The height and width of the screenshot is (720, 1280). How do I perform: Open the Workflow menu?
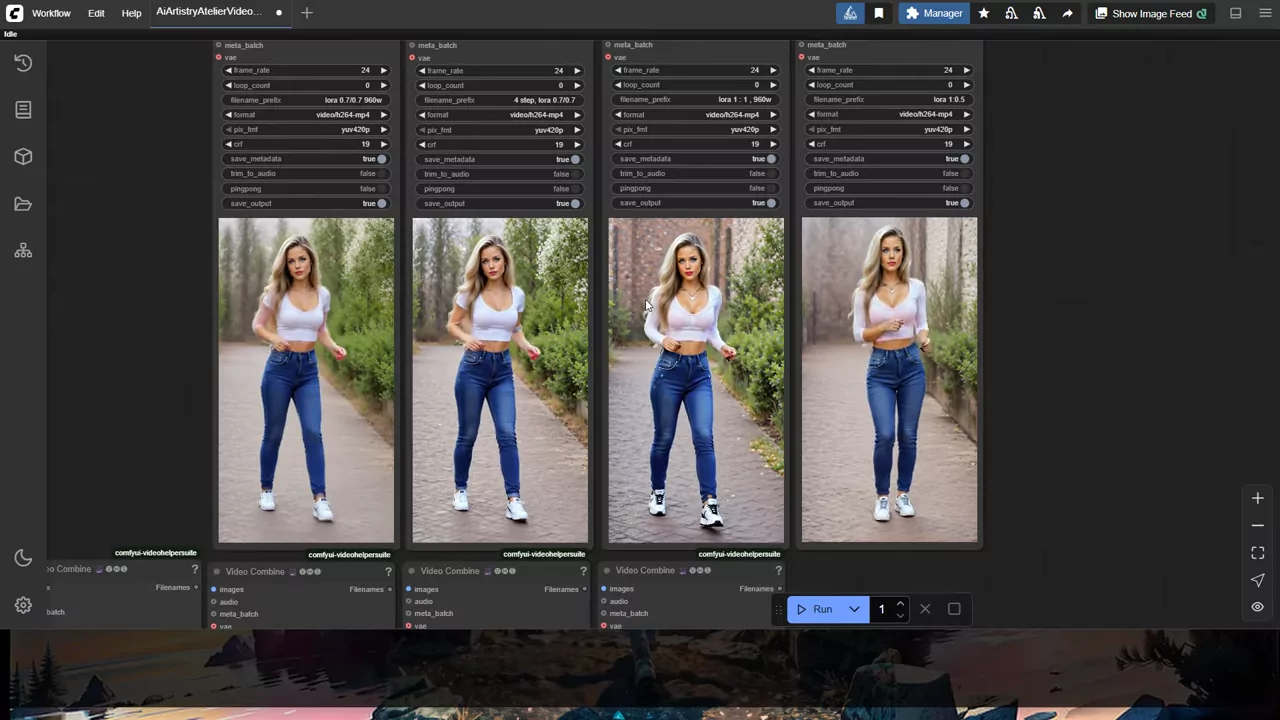pos(51,13)
